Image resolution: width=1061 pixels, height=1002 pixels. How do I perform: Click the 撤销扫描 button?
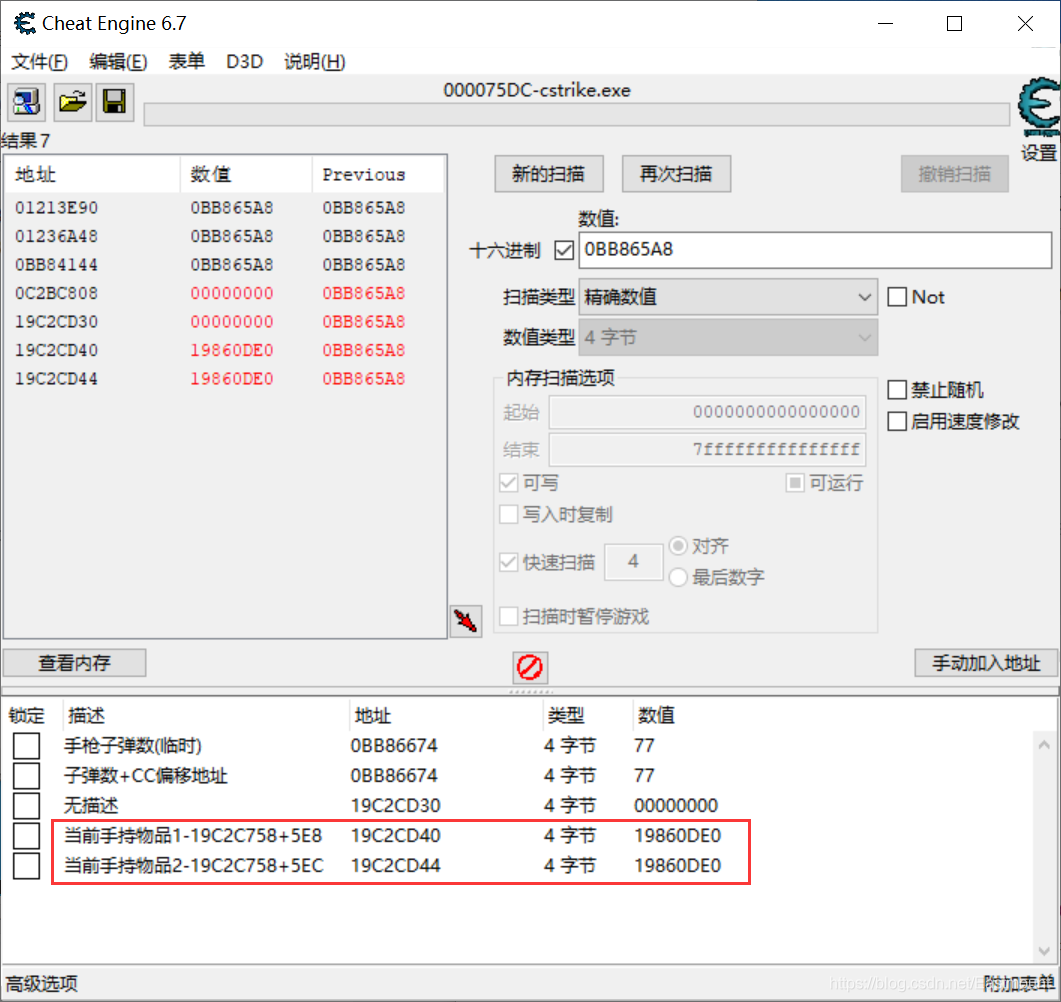click(x=954, y=175)
